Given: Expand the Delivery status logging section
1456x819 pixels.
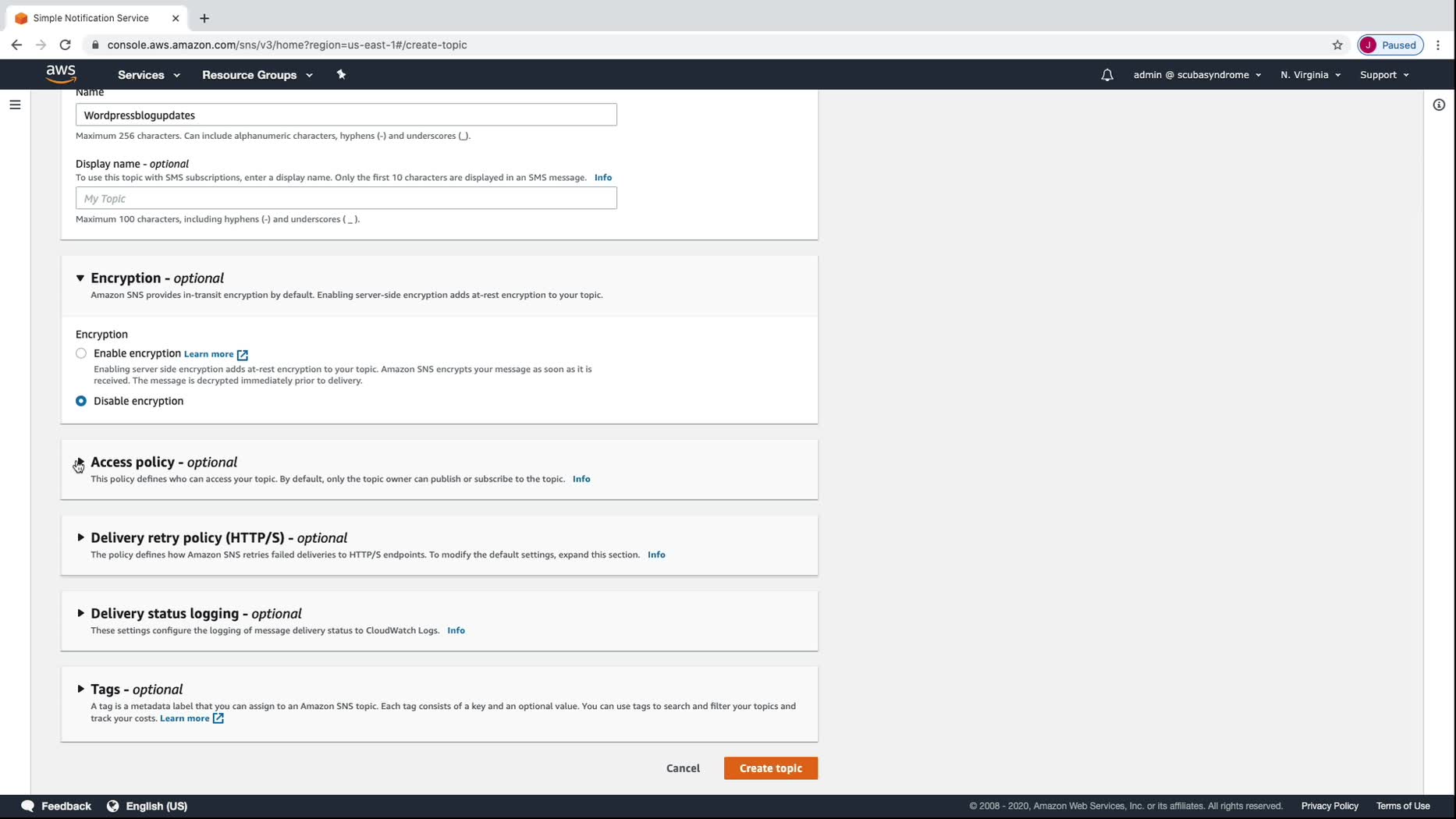Looking at the screenshot, I should pyautogui.click(x=80, y=613).
